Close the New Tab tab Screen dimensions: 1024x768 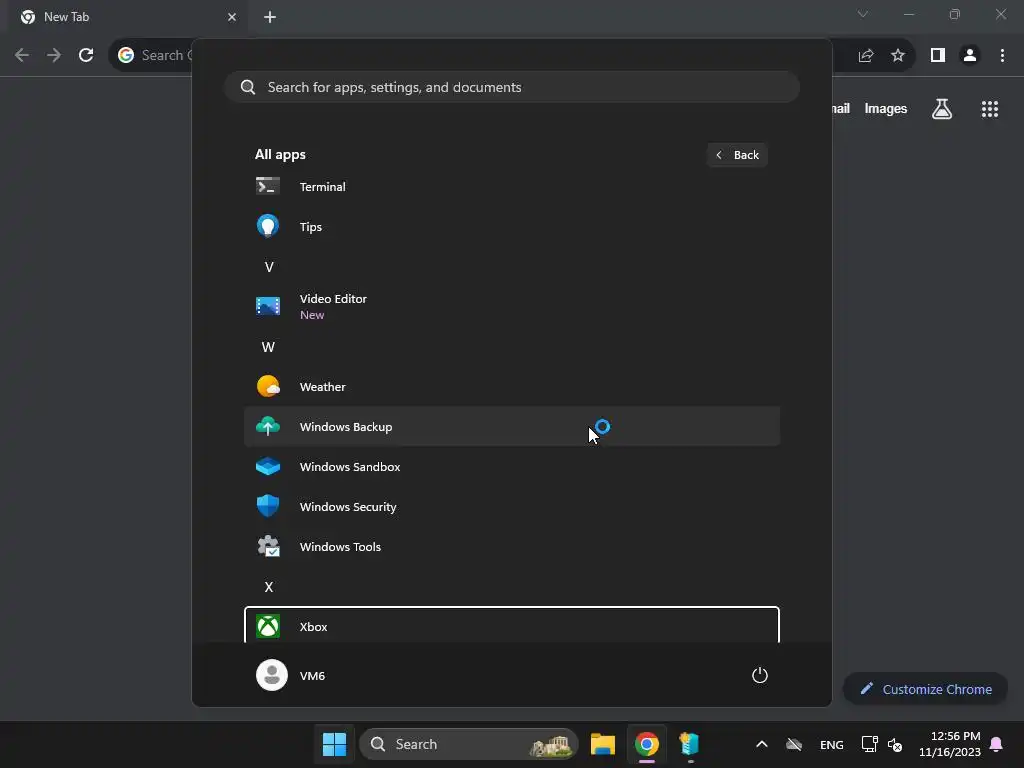pos(232,17)
